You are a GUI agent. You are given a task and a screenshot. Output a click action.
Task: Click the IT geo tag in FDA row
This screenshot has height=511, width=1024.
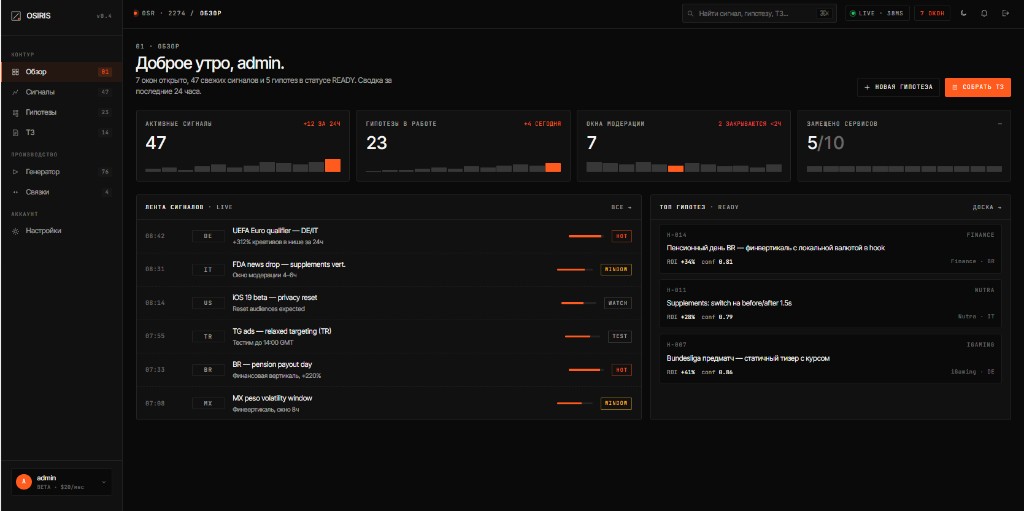(208, 269)
